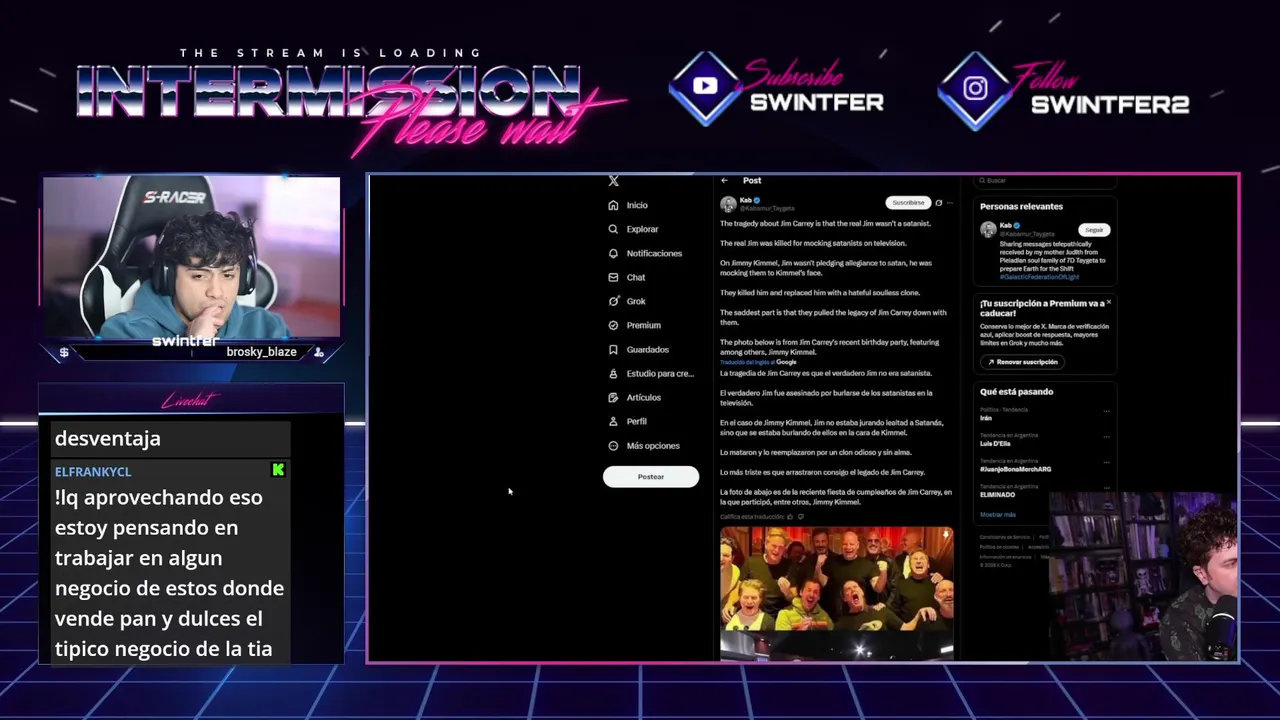The image size is (1280, 720).
Task: Click the Instagram icon in overlay
Action: (x=975, y=88)
